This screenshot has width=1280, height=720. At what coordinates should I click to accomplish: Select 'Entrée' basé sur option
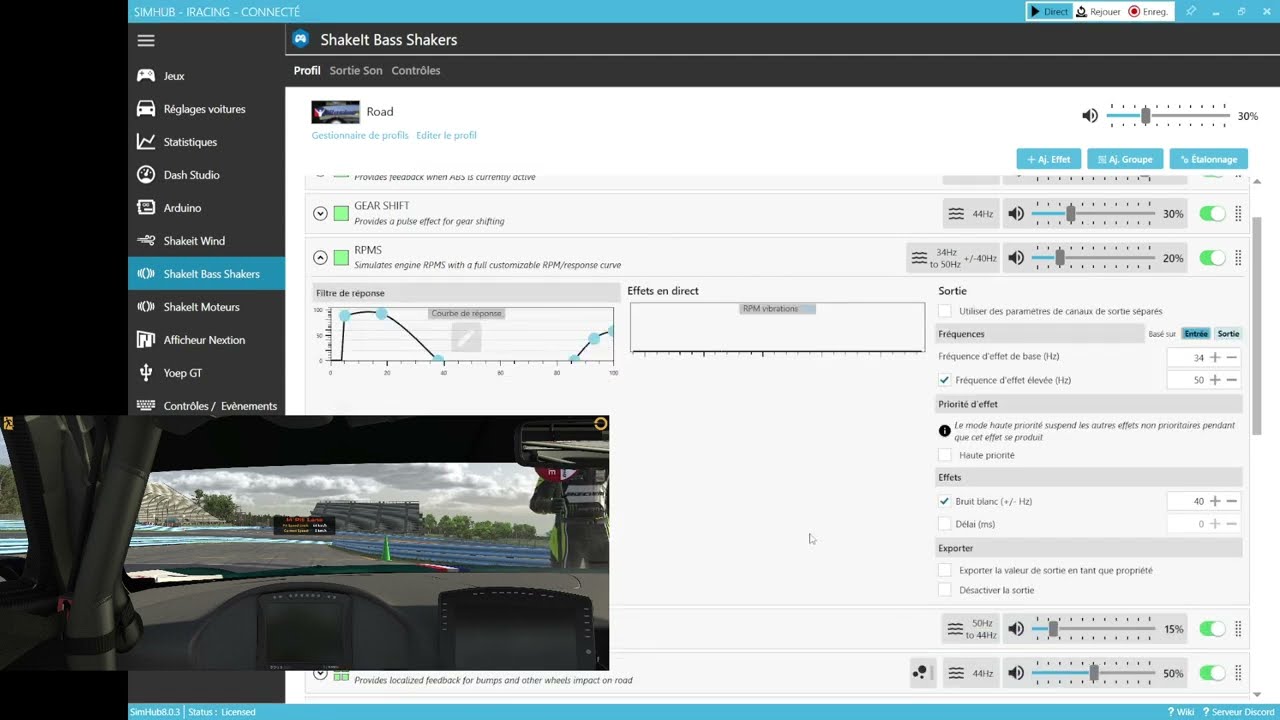1195,334
